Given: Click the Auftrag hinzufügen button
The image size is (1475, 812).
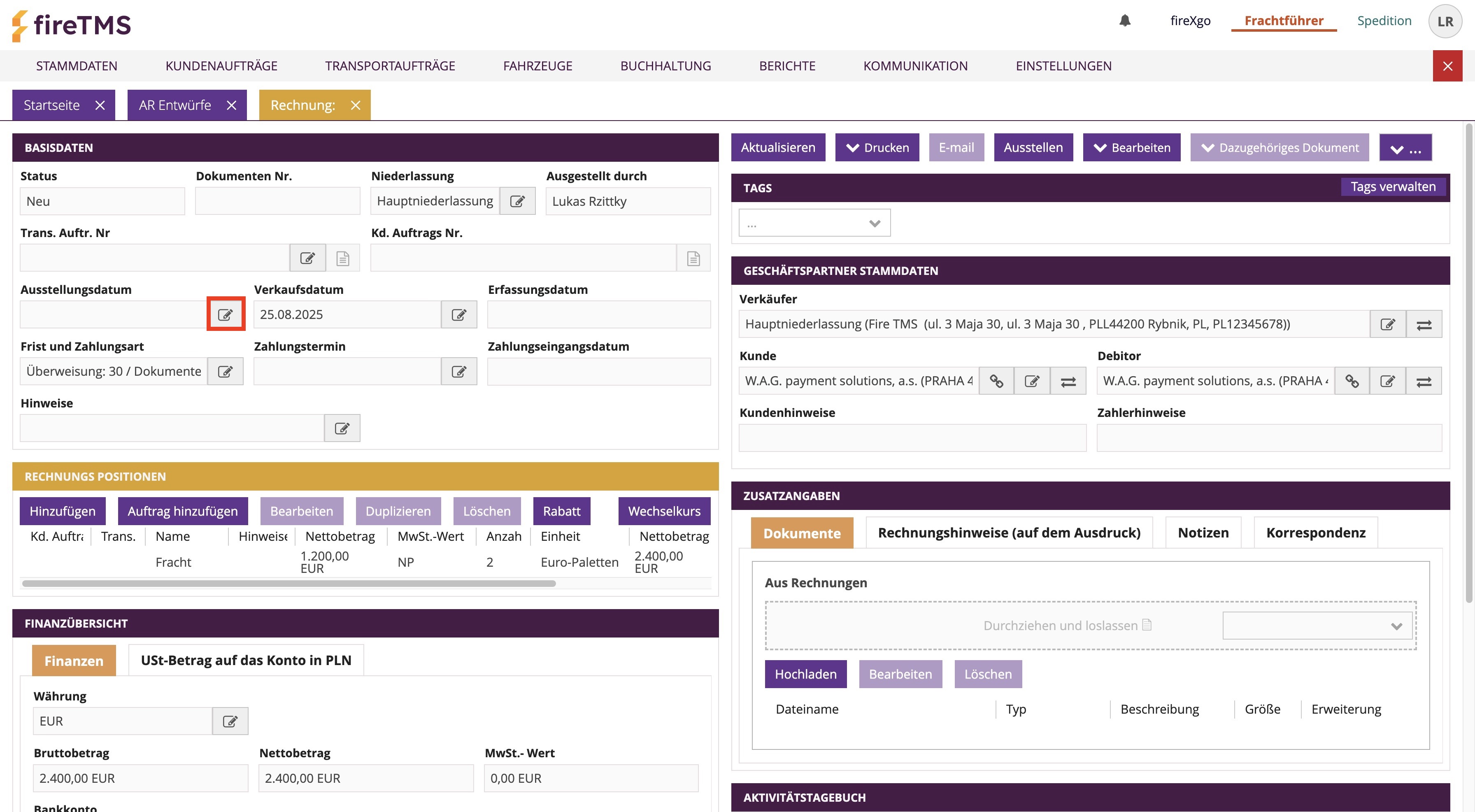Looking at the screenshot, I should coord(183,512).
